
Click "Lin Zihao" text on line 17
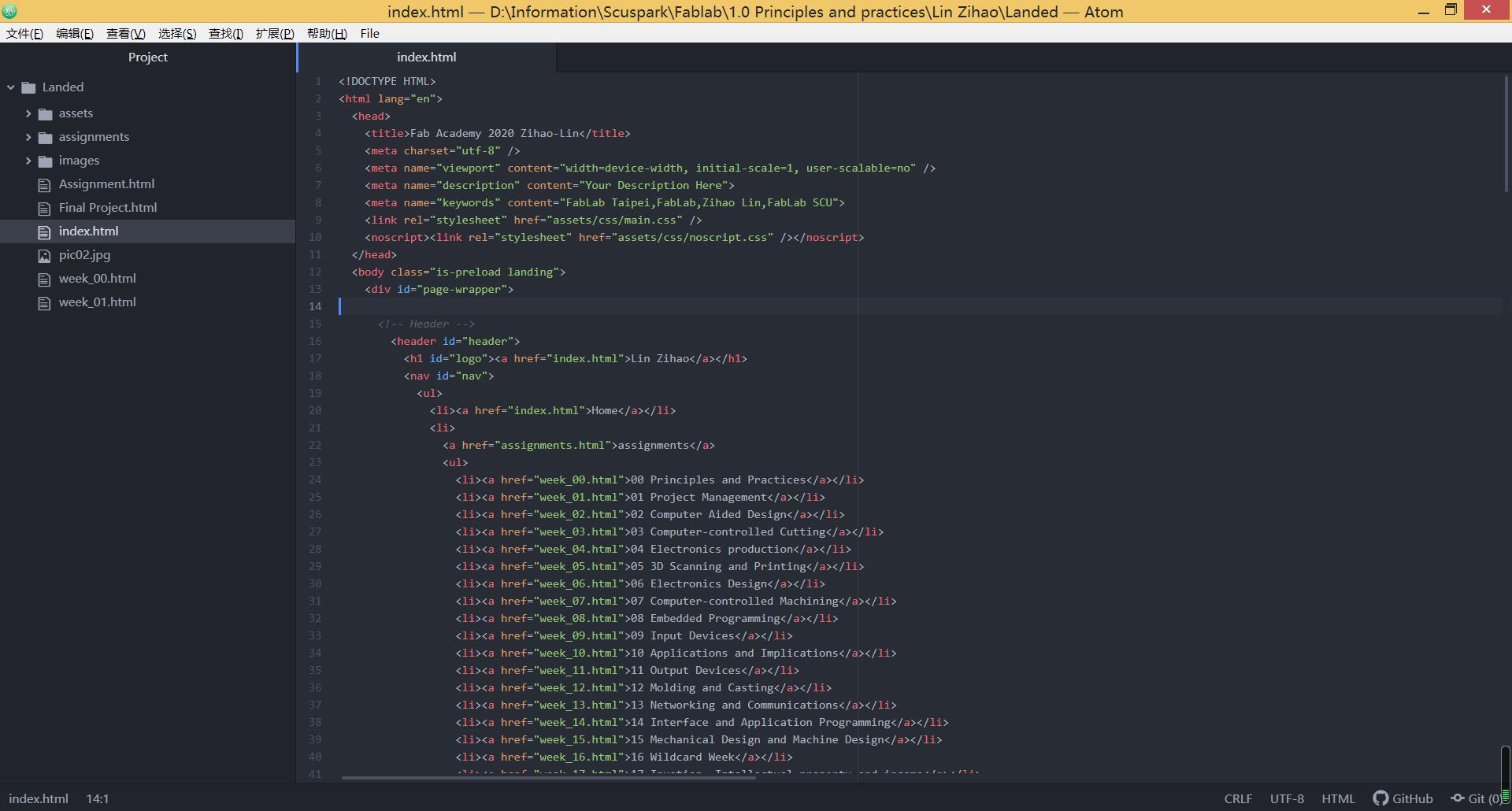pyautogui.click(x=660, y=358)
